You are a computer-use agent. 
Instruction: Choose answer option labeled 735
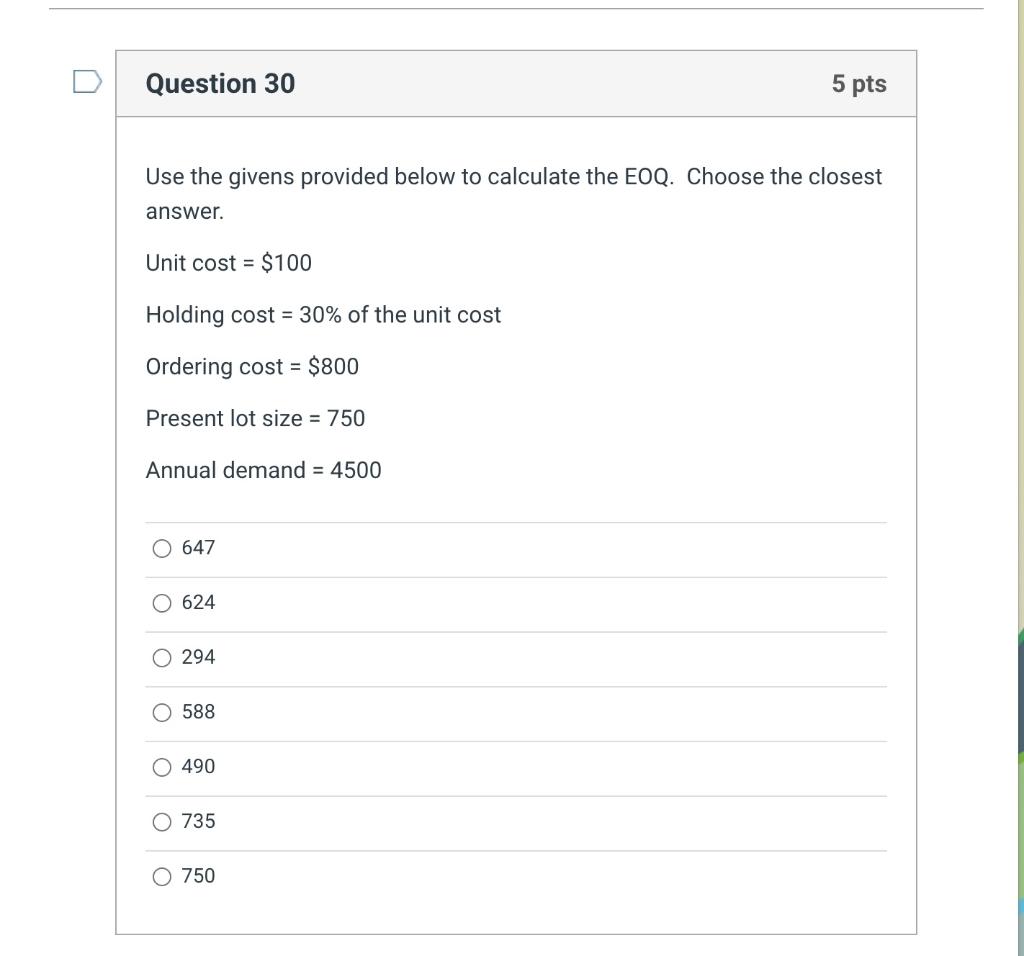(197, 821)
